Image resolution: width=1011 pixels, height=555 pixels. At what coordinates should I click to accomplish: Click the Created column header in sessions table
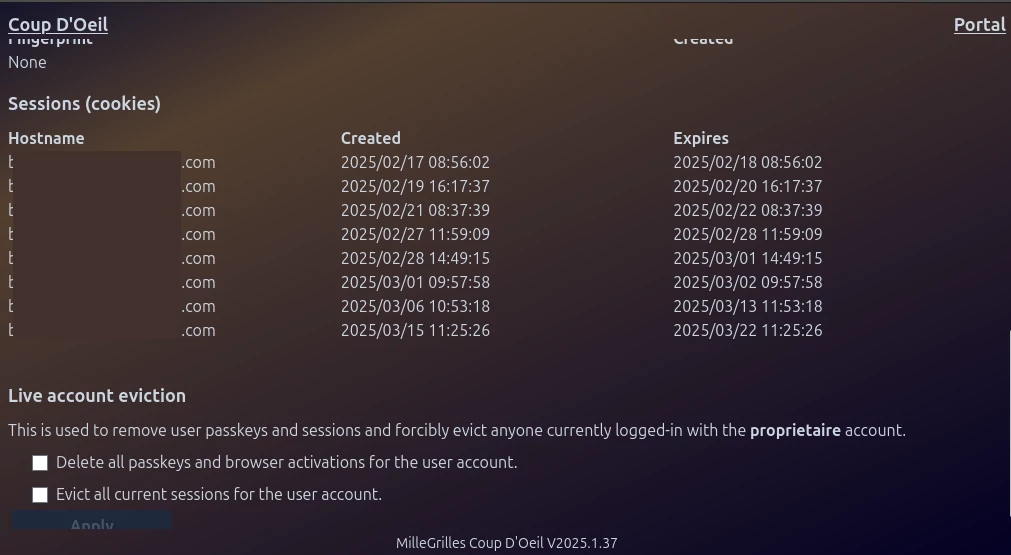tap(370, 138)
